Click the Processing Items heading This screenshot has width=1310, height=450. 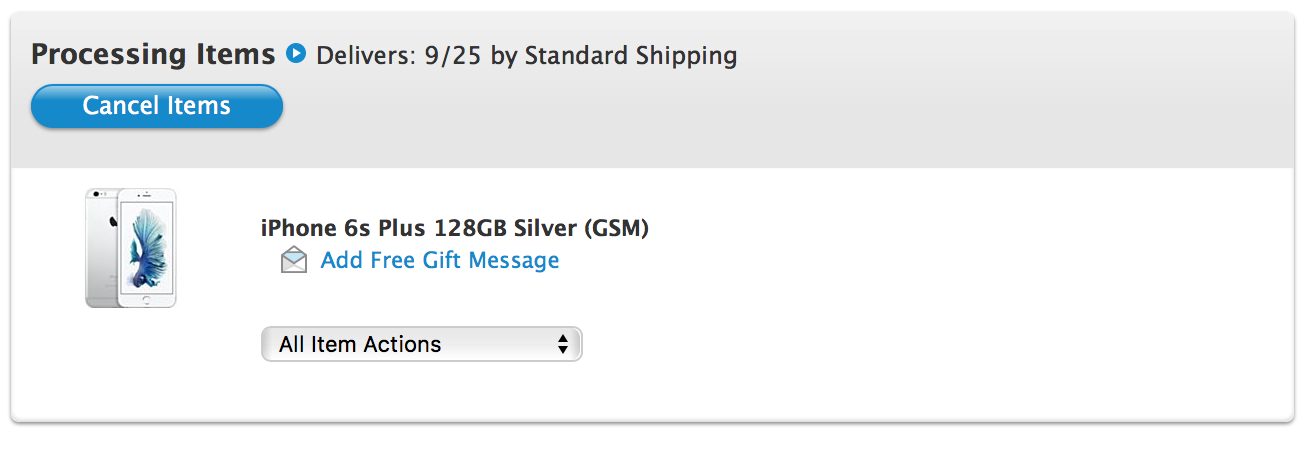point(153,54)
